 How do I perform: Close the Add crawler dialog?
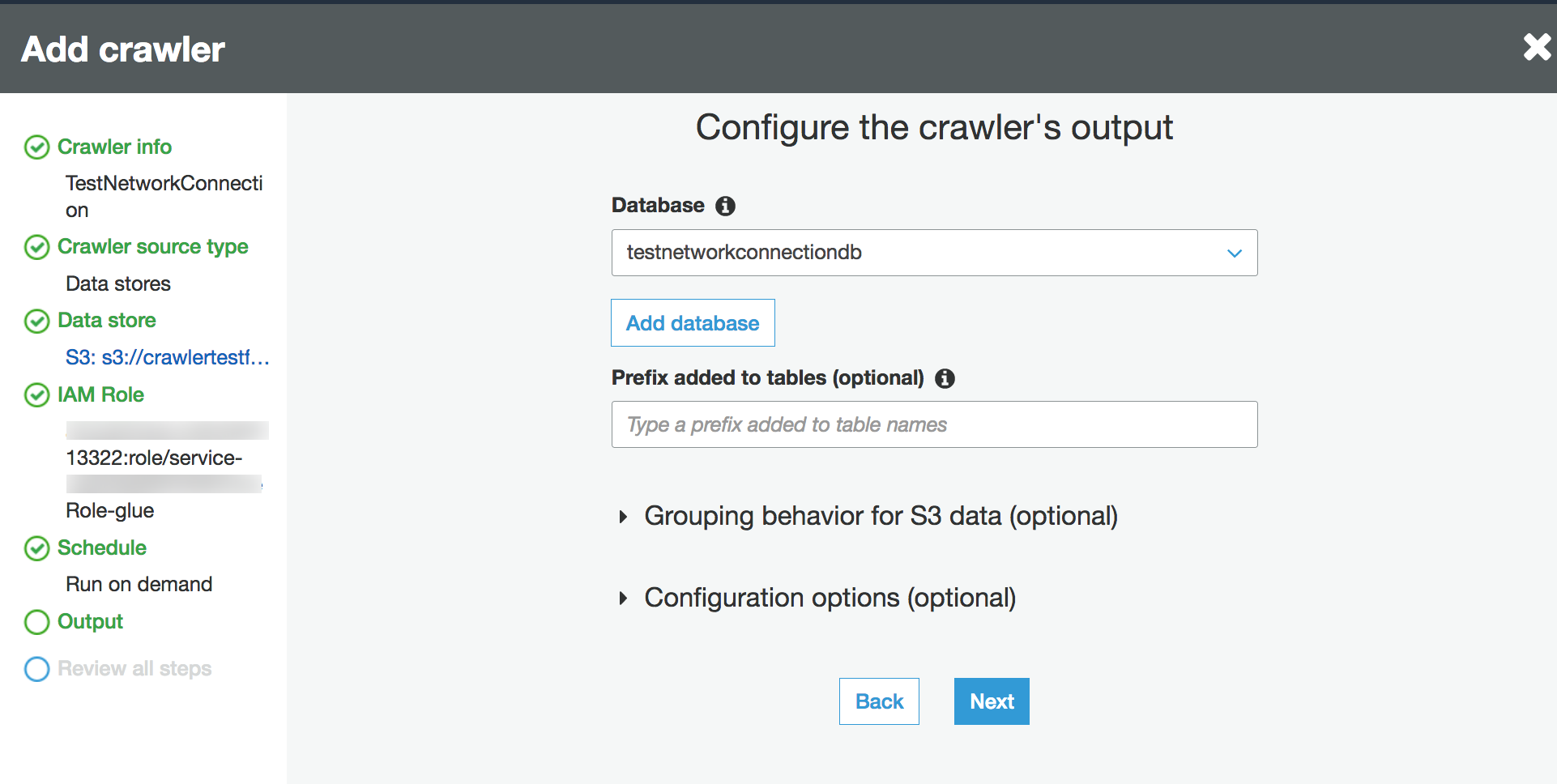tap(1536, 47)
